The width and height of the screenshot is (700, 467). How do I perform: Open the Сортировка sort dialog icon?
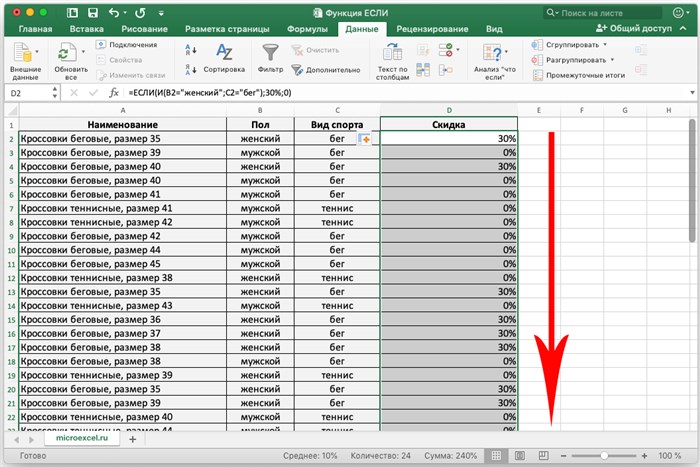pyautogui.click(x=224, y=53)
